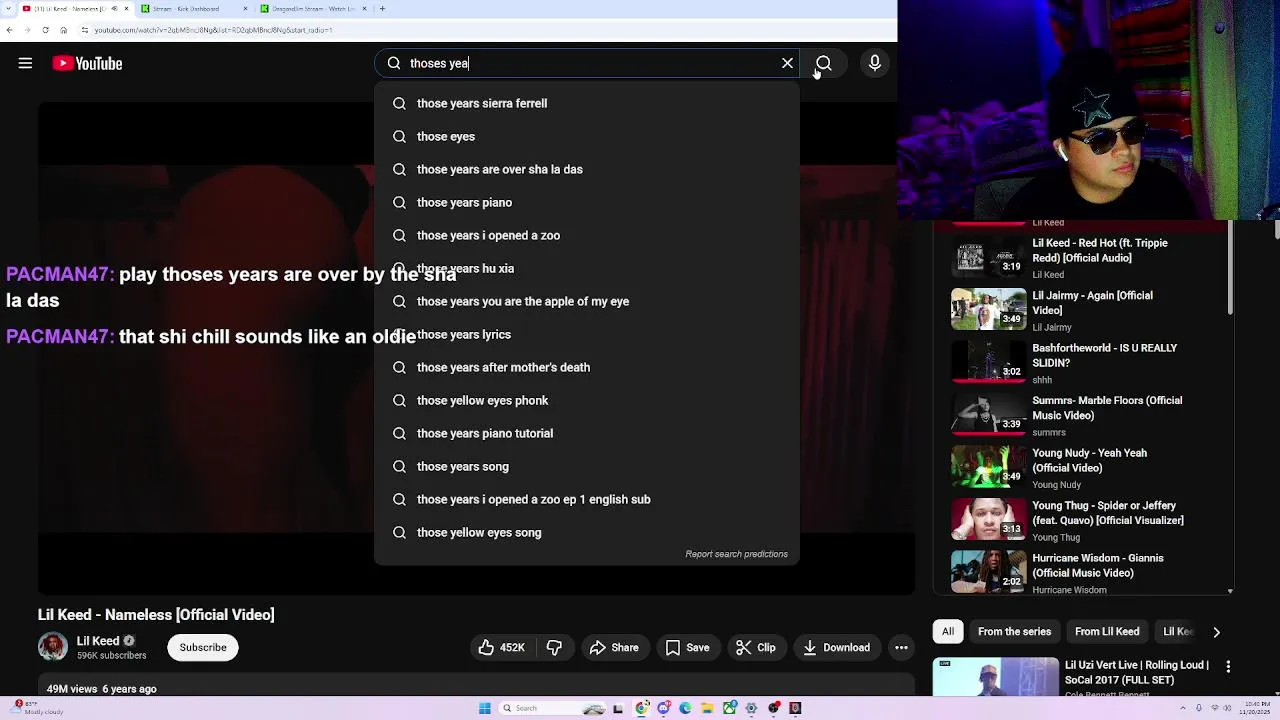Choose suggestion 'those years piano'
1280x720 pixels.
click(x=587, y=202)
